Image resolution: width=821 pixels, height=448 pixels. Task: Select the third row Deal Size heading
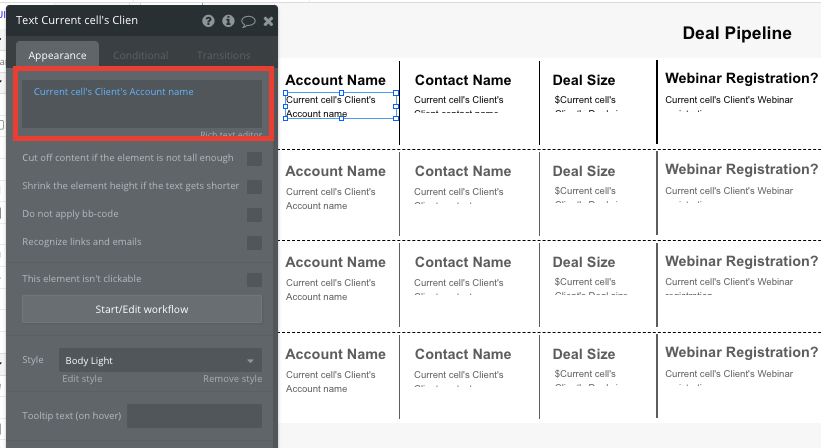[584, 262]
